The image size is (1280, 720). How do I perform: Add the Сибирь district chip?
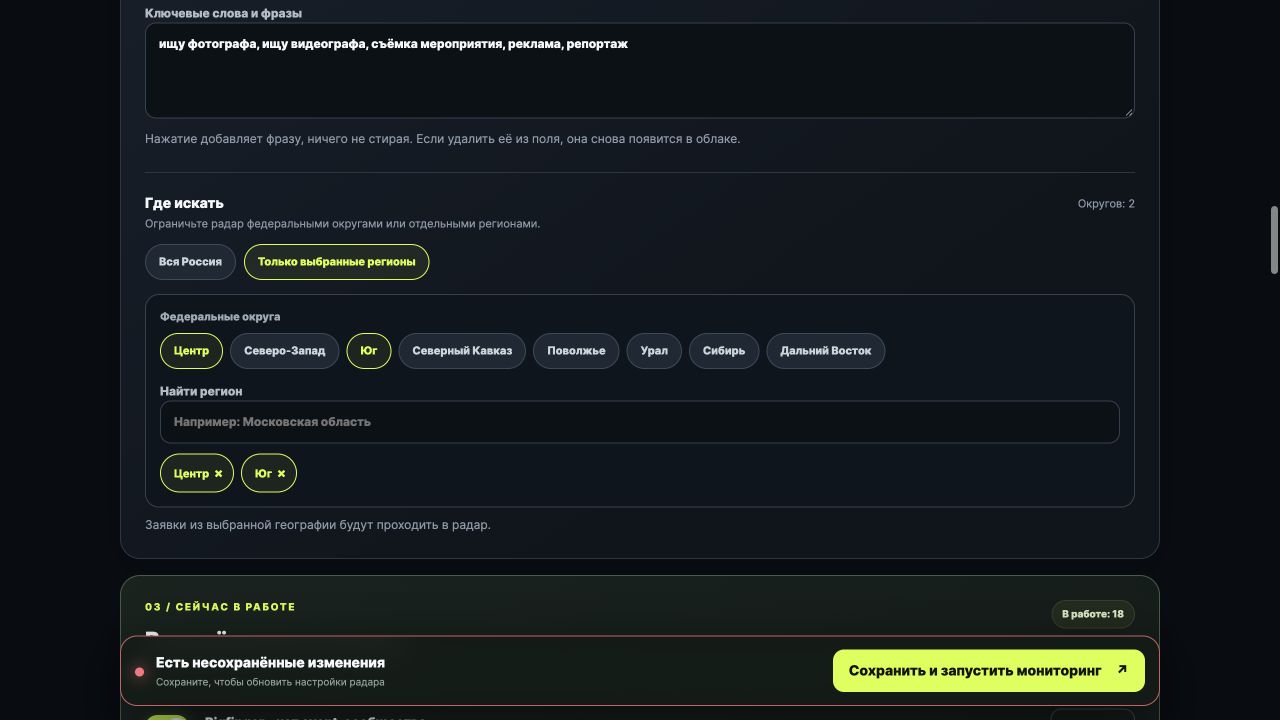(724, 351)
